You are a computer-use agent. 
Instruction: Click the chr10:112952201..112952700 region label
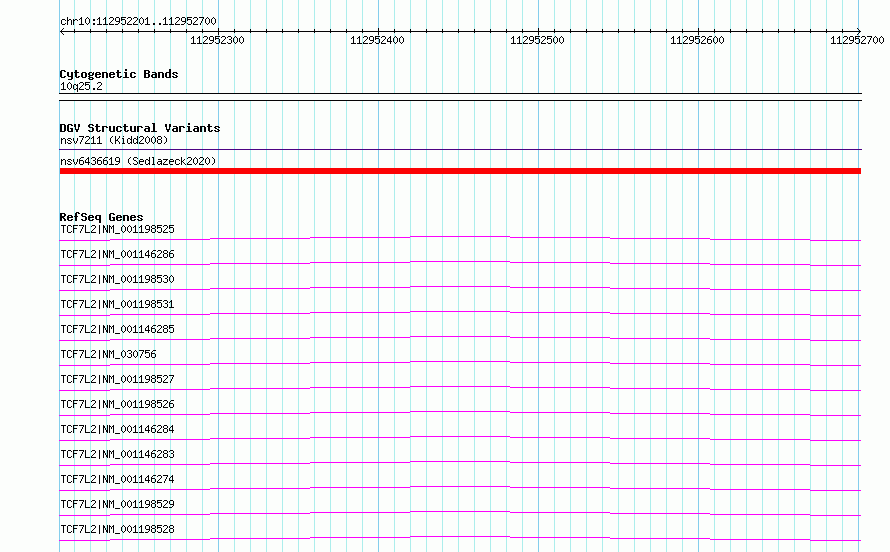[138, 21]
